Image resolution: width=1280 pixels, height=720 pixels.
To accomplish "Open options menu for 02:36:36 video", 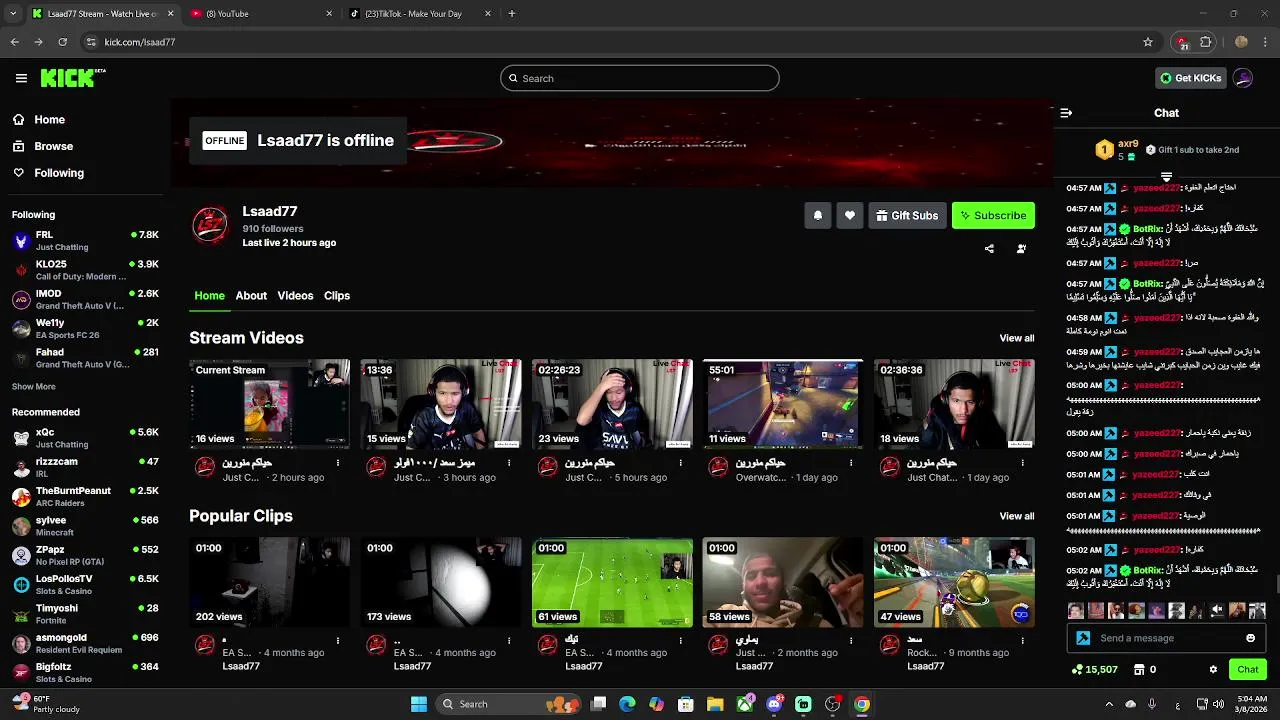I will (x=1022, y=463).
